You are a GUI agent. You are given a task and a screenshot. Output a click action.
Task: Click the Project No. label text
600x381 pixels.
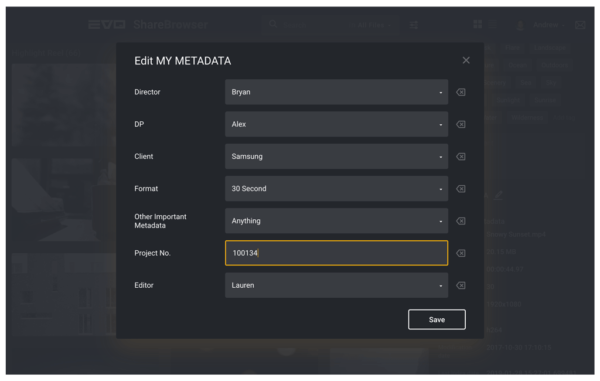coord(152,253)
